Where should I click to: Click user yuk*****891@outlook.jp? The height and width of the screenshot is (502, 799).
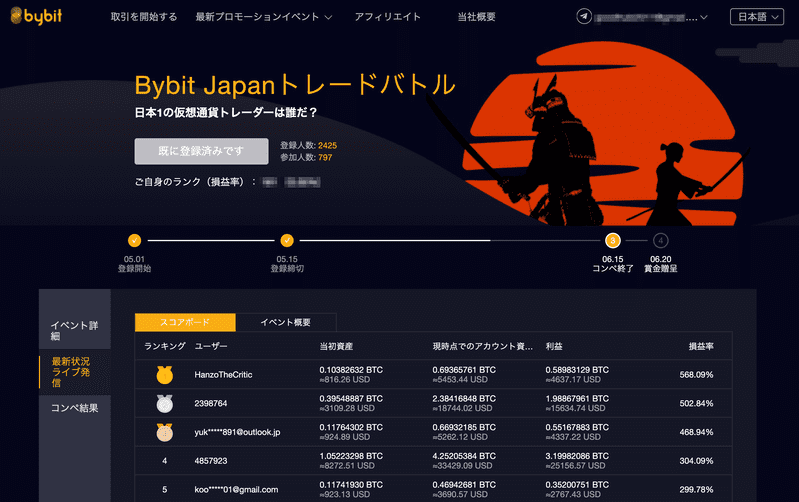tap(237, 432)
